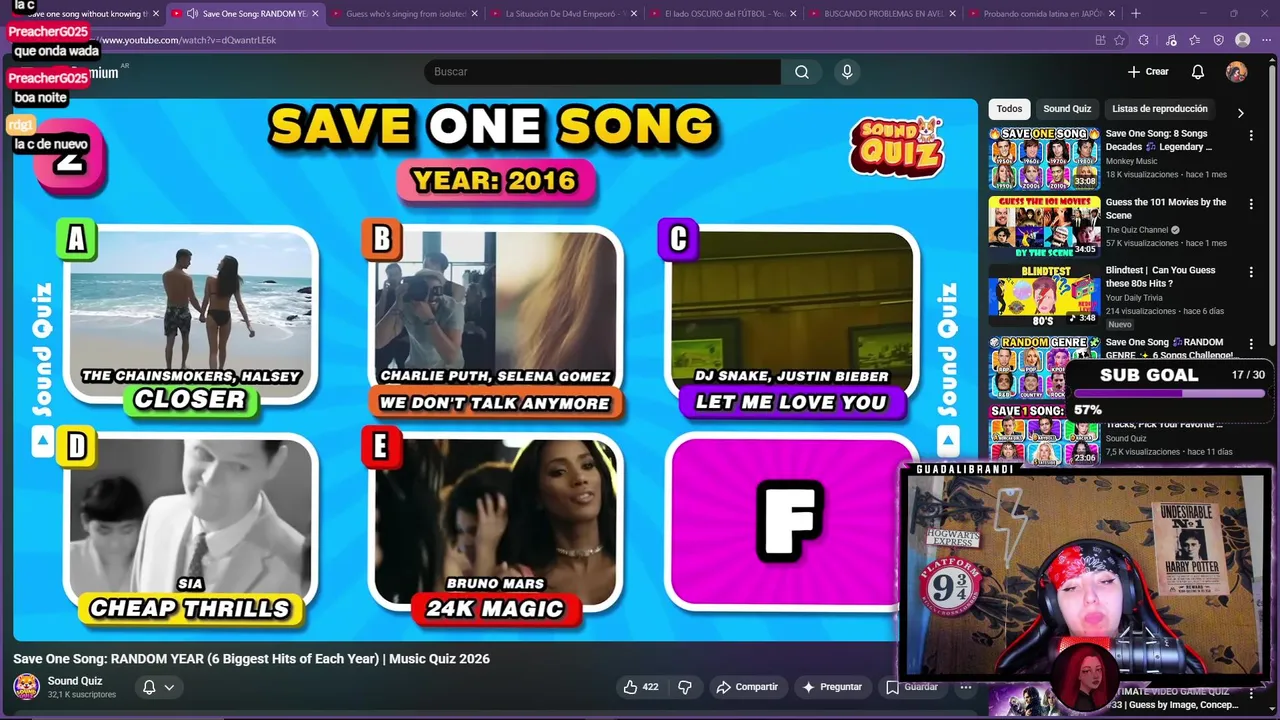
Task: Open Guess the 101 Movies thumbnail
Action: tap(1044, 226)
